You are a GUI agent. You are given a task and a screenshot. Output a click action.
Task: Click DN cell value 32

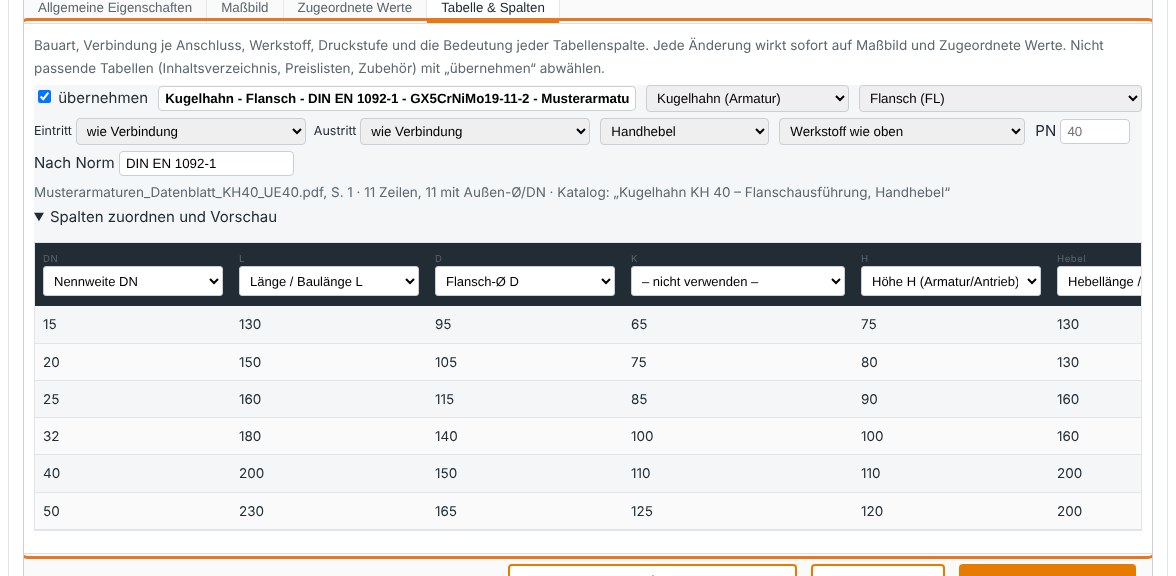click(51, 436)
